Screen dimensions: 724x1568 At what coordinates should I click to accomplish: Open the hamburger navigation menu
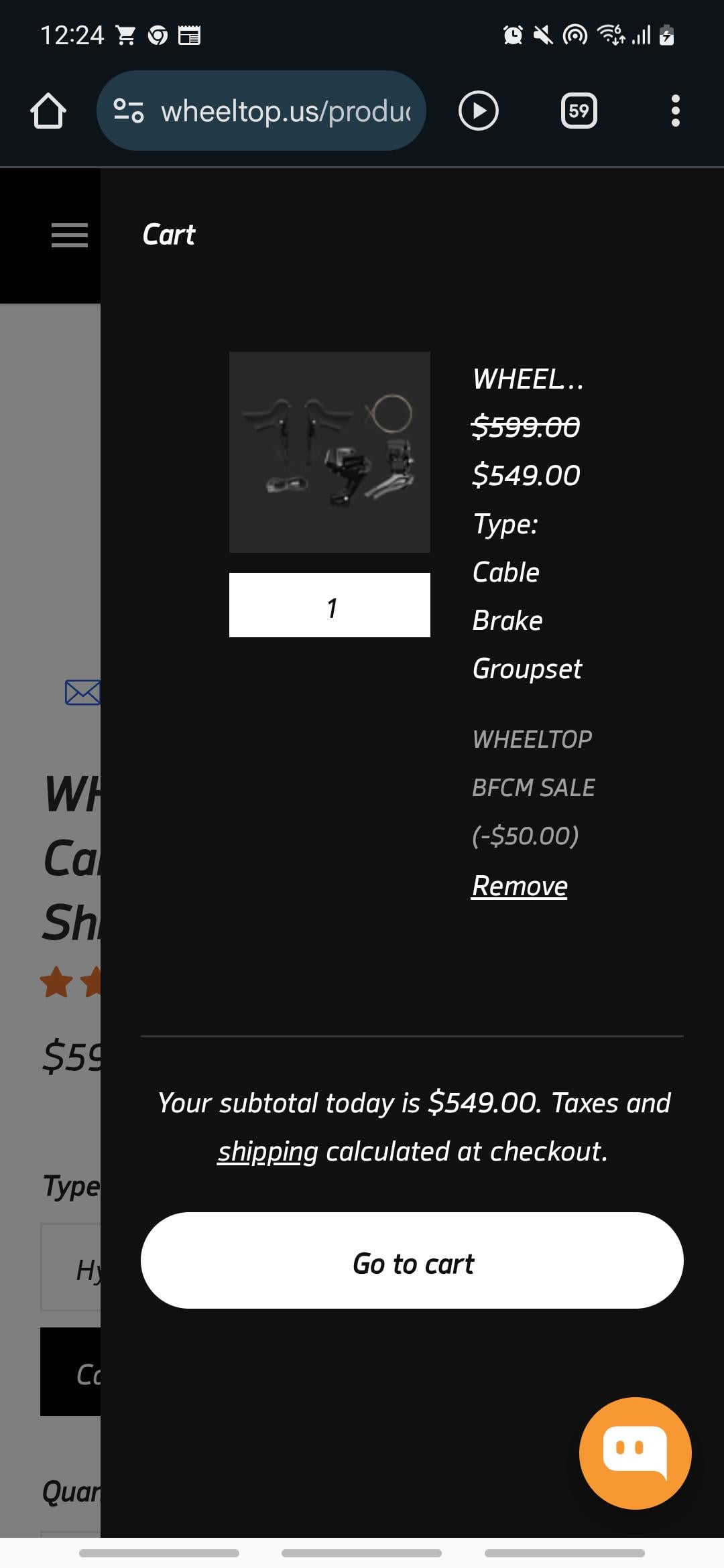click(69, 235)
